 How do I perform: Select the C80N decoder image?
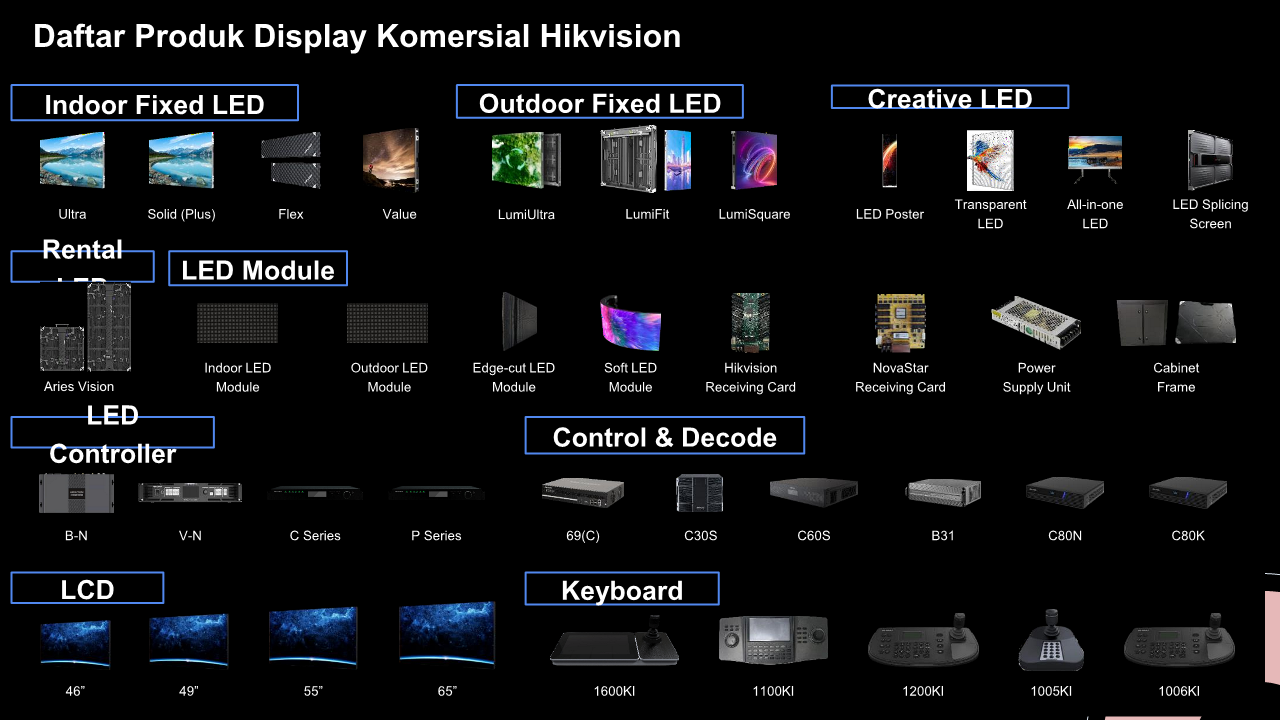click(x=1065, y=492)
